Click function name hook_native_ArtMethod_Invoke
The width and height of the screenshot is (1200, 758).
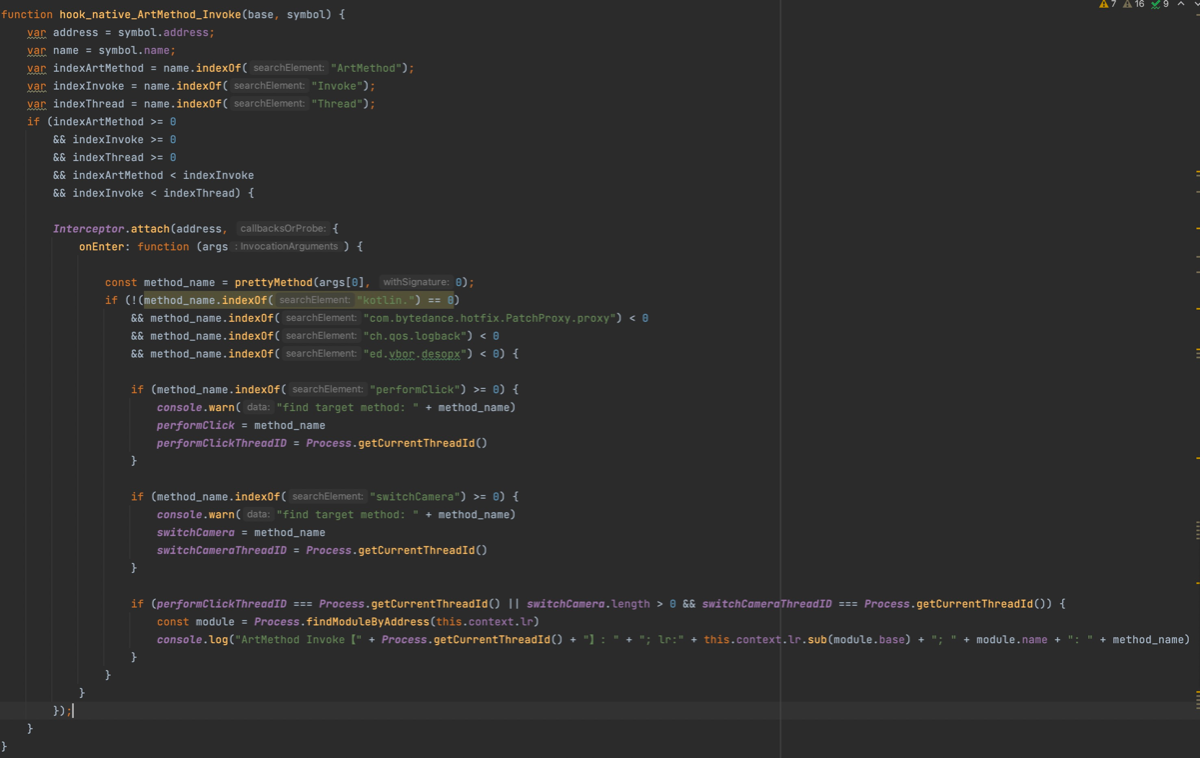pyautogui.click(x=150, y=15)
